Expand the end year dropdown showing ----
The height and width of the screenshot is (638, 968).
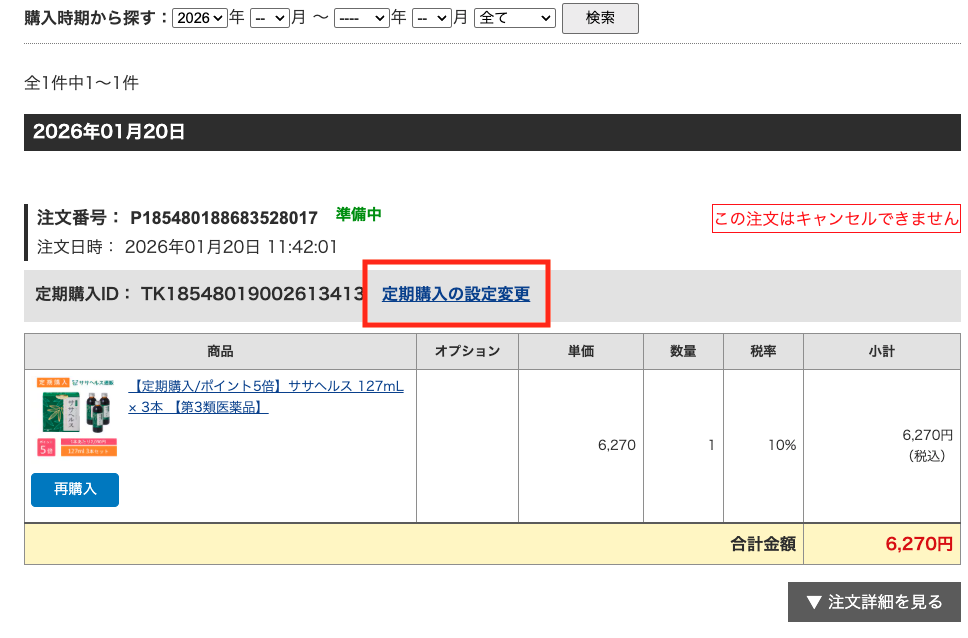pyautogui.click(x=361, y=18)
